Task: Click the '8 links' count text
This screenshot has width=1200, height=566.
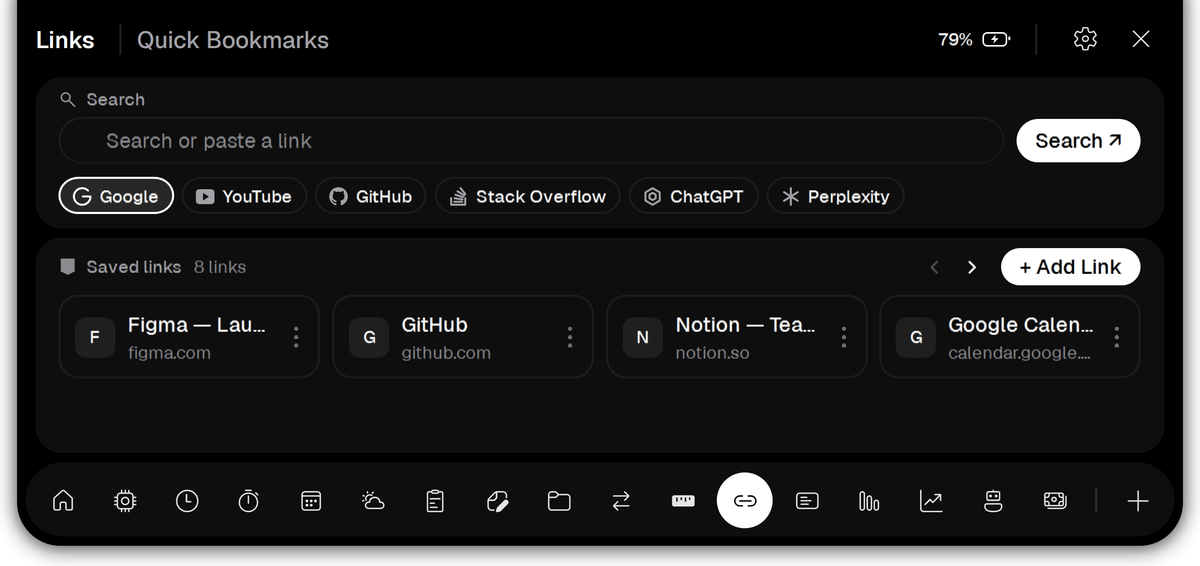Action: click(x=220, y=267)
